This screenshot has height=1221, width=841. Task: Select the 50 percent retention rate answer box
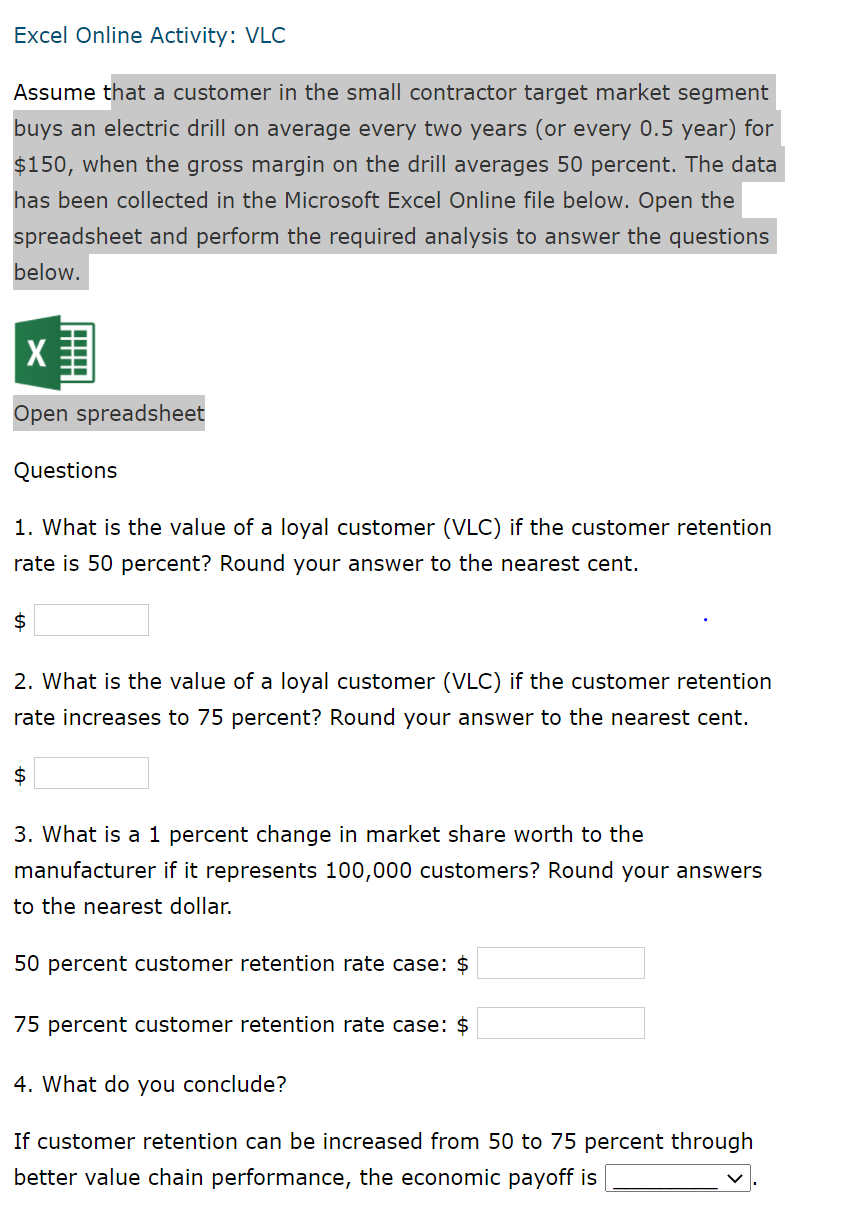click(x=560, y=963)
